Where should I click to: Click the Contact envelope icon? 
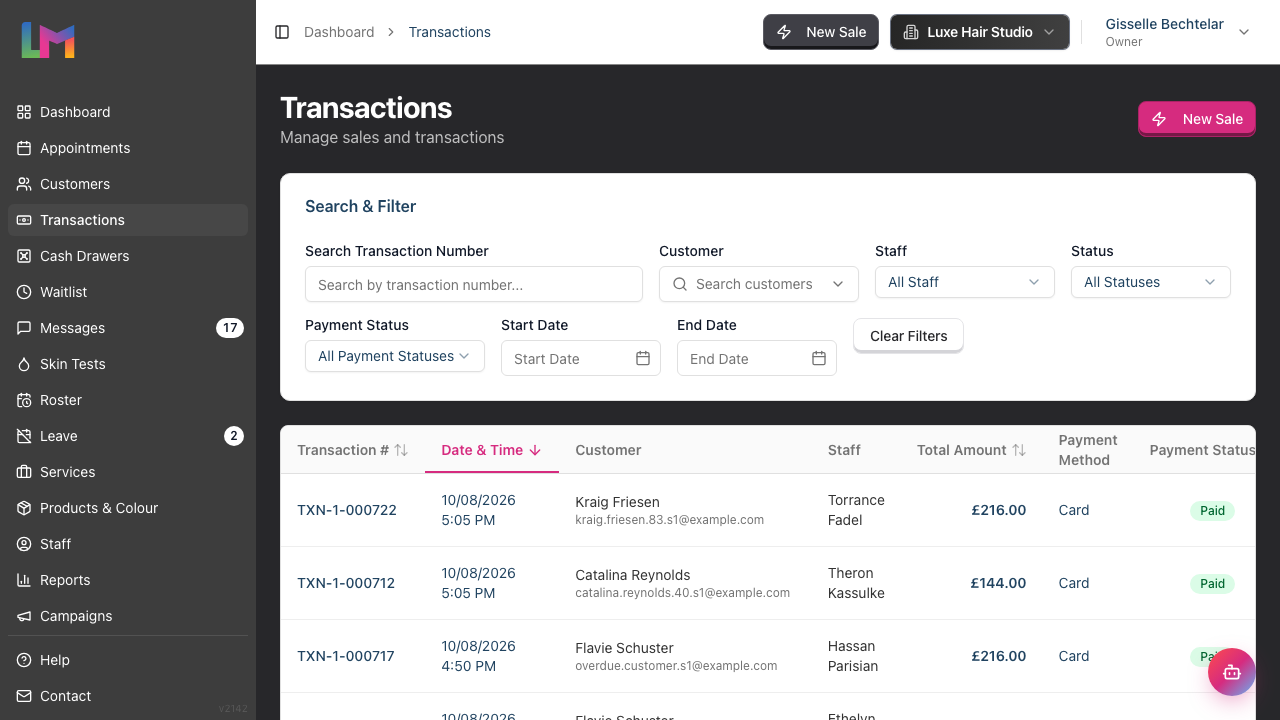[x=24, y=696]
